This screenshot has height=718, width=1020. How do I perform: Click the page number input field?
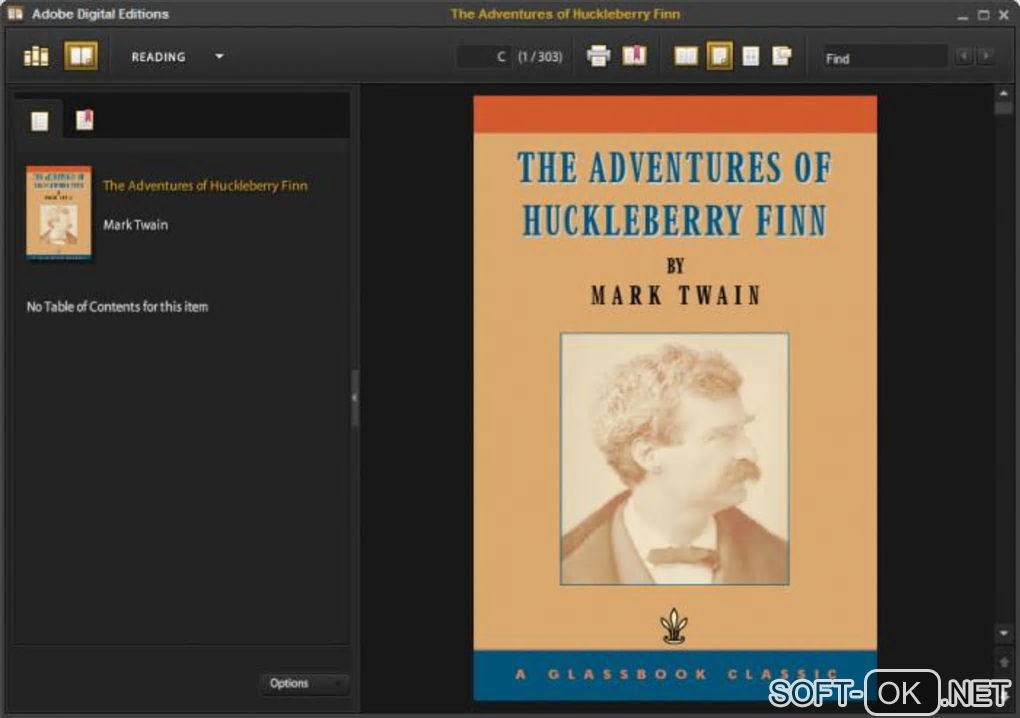pyautogui.click(x=483, y=57)
